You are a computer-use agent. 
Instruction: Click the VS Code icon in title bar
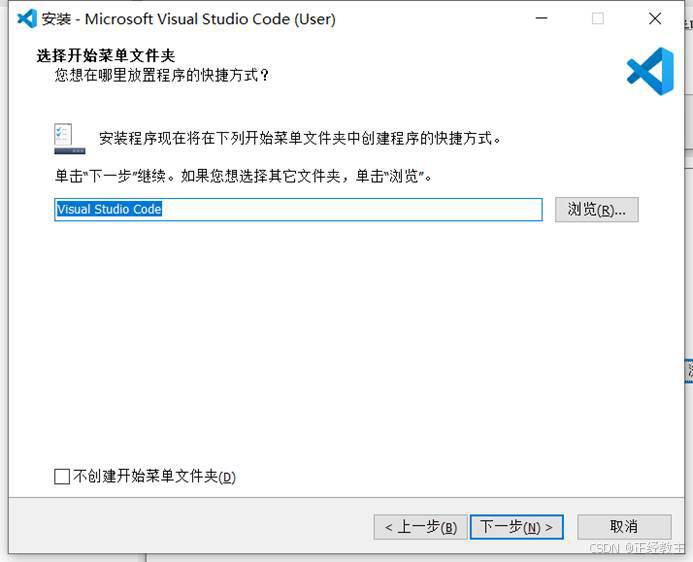click(x=27, y=19)
